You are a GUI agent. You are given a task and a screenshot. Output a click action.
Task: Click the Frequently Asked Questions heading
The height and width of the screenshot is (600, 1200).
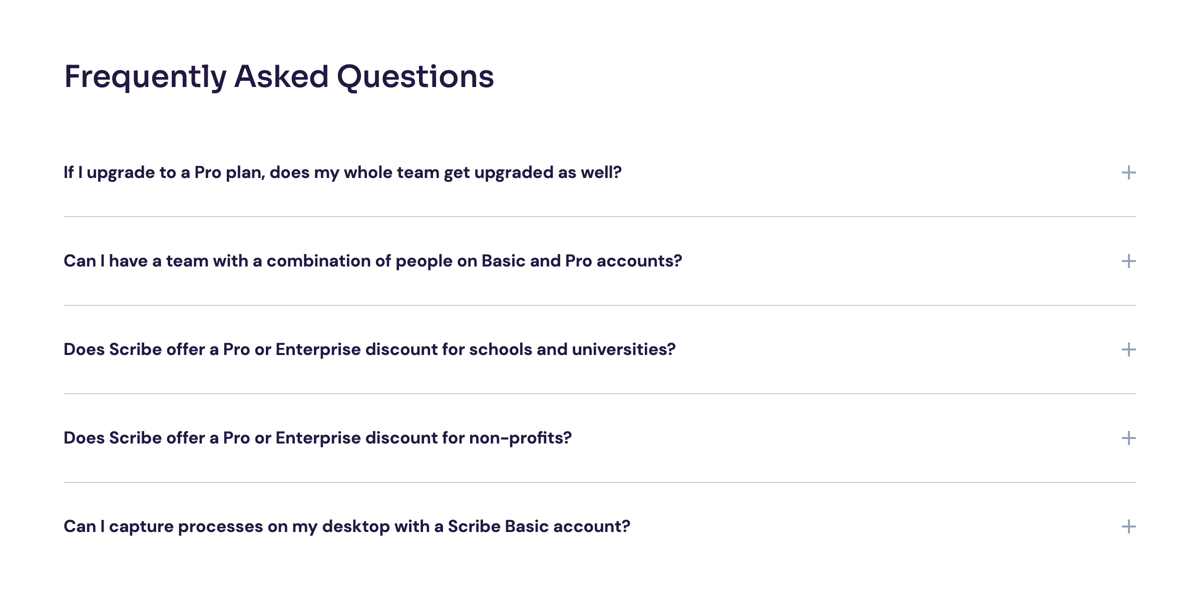[x=279, y=76]
